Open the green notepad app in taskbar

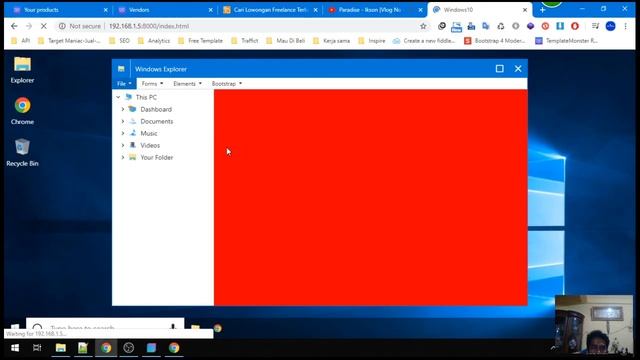pyautogui.click(x=83, y=348)
